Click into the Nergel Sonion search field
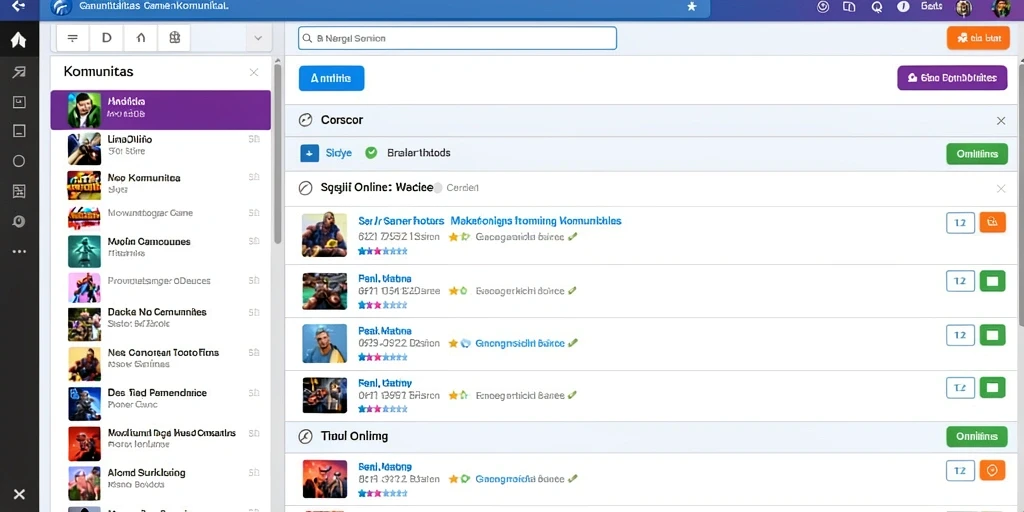 pyautogui.click(x=457, y=39)
